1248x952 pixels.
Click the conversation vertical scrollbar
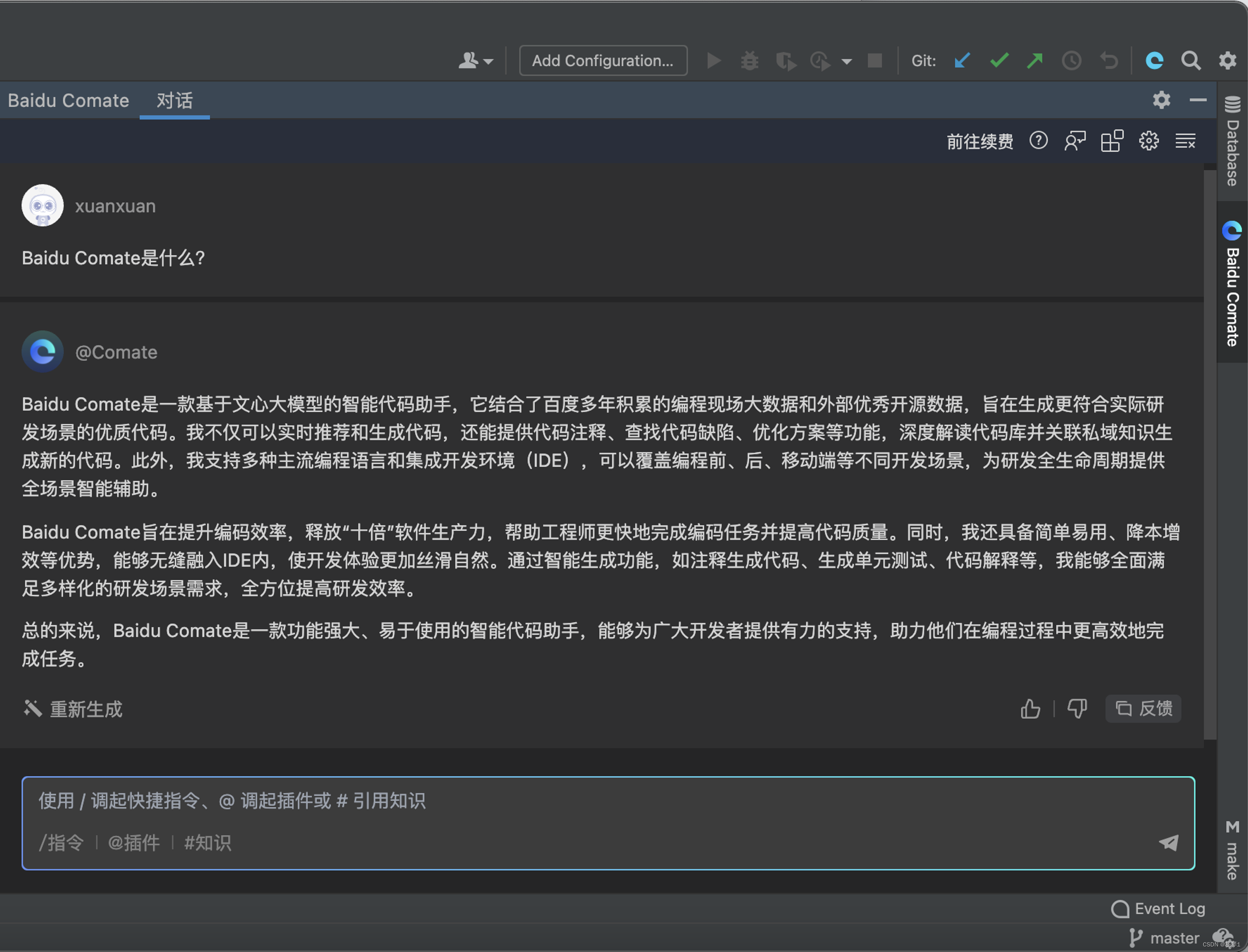1209,453
